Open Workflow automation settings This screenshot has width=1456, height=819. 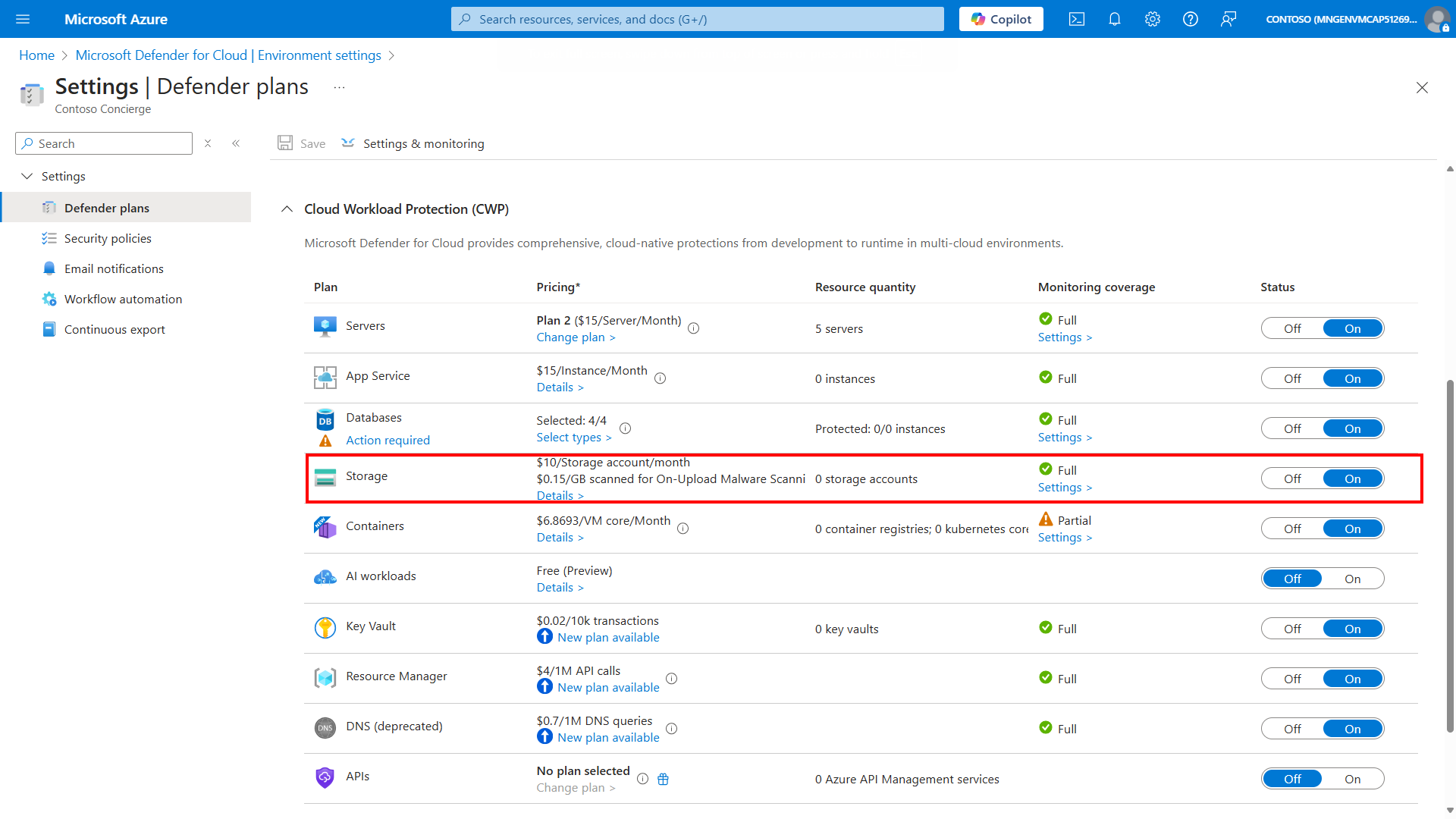(x=123, y=298)
